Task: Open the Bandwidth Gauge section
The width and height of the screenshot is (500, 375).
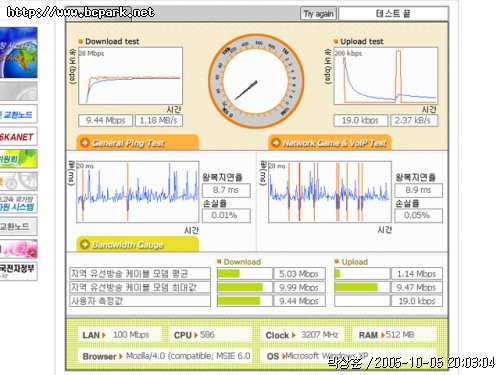Action: [x=138, y=244]
